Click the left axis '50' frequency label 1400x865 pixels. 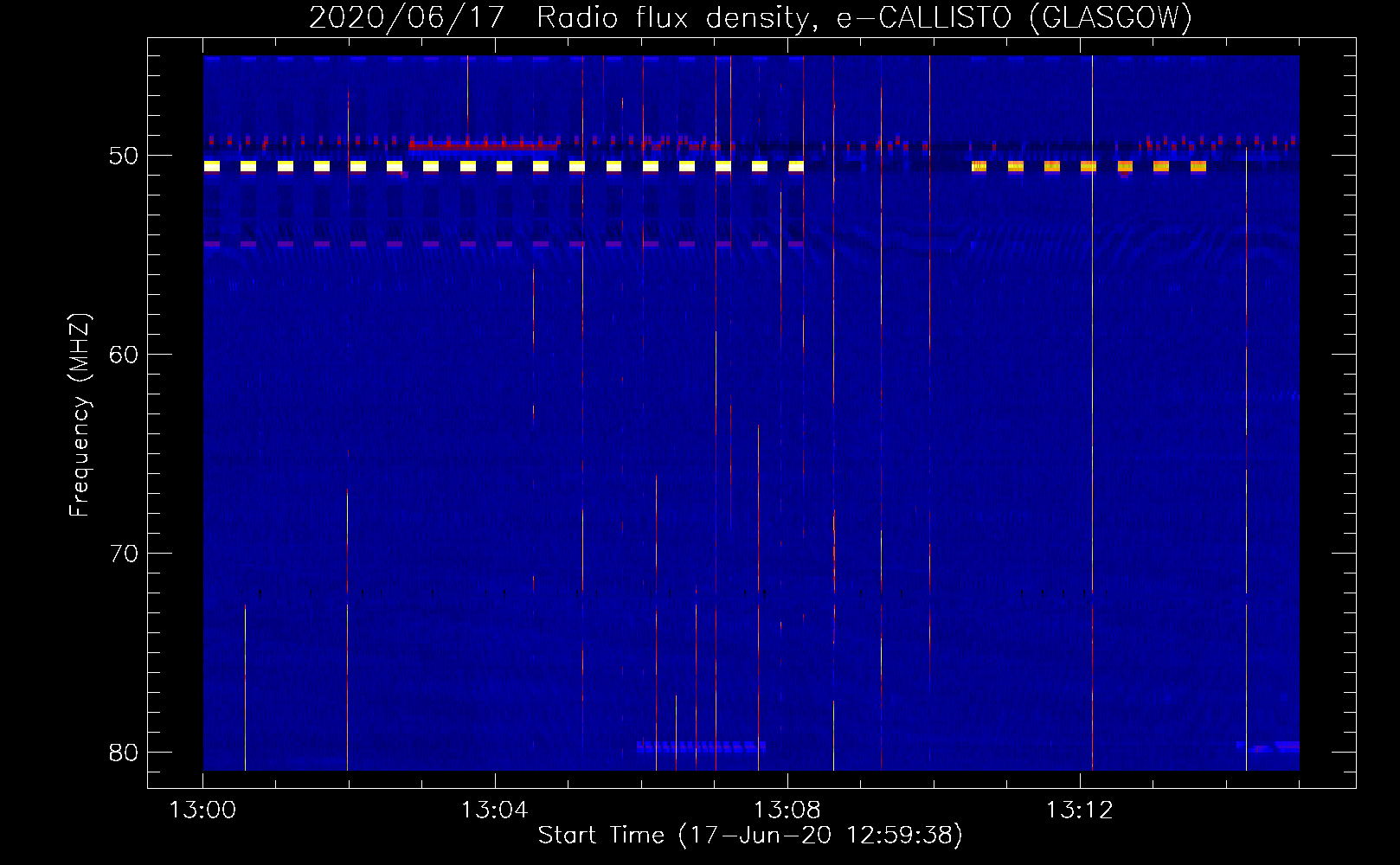124,157
